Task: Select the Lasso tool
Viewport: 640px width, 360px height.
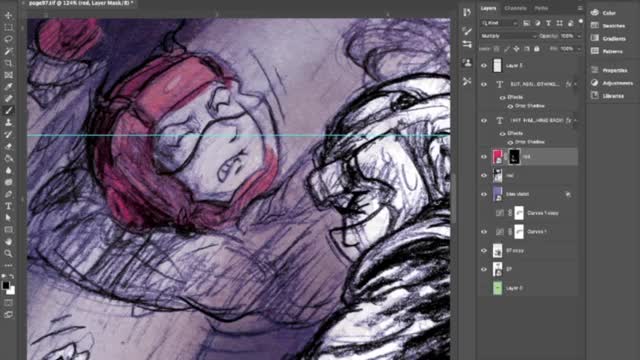Action: point(8,39)
